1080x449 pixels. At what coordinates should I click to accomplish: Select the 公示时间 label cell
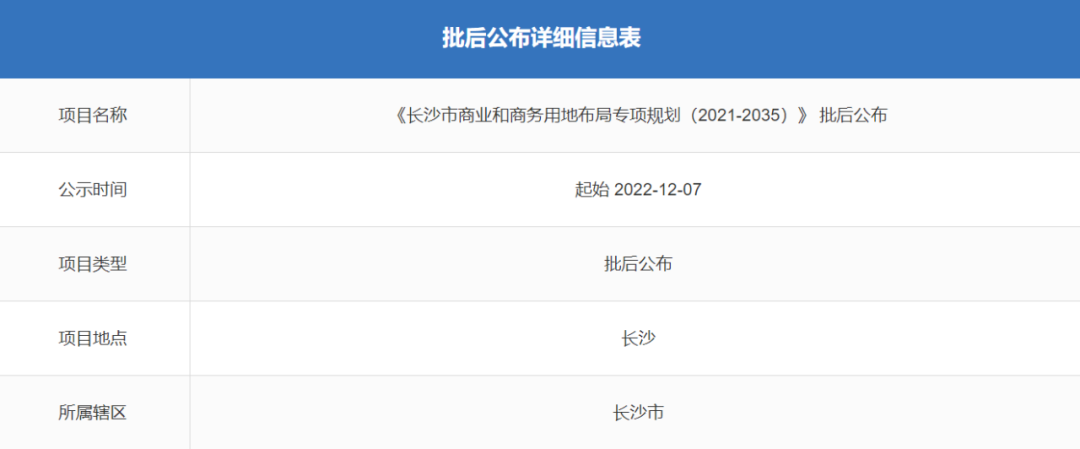(95, 190)
